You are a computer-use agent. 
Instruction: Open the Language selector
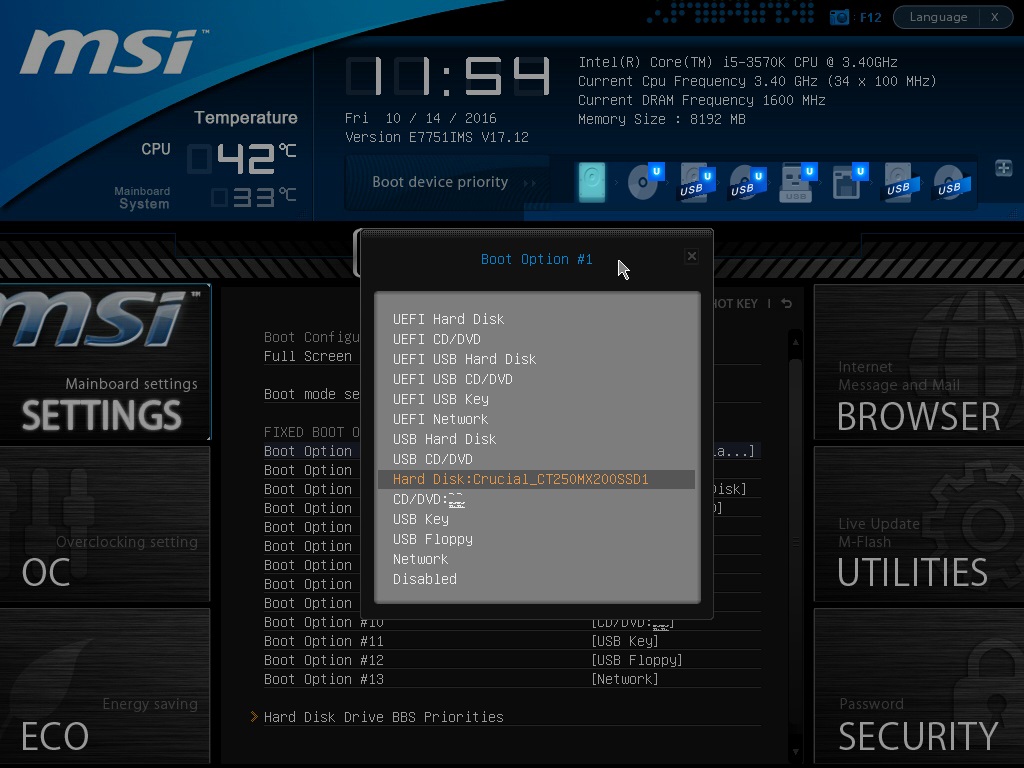pos(938,17)
